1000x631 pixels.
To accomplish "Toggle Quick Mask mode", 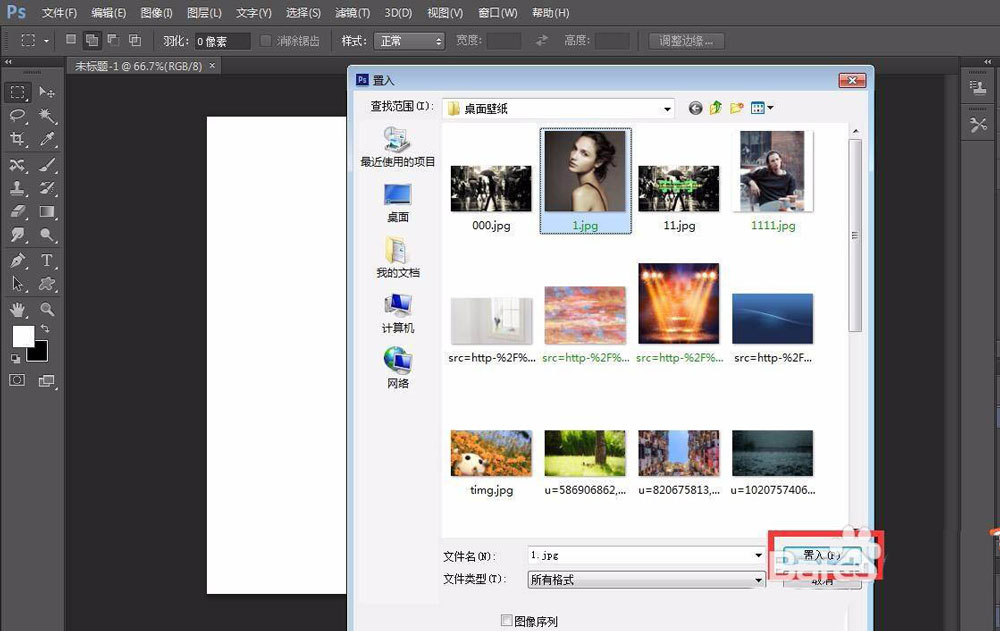I will tap(17, 380).
